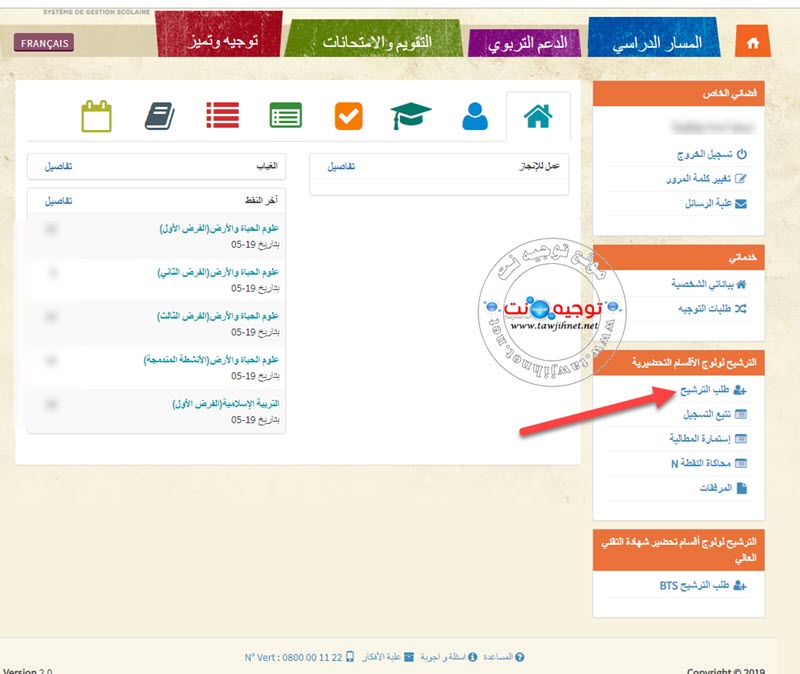The image size is (800, 674).
Task: Open the yellow calendar icon tab
Action: click(x=96, y=116)
